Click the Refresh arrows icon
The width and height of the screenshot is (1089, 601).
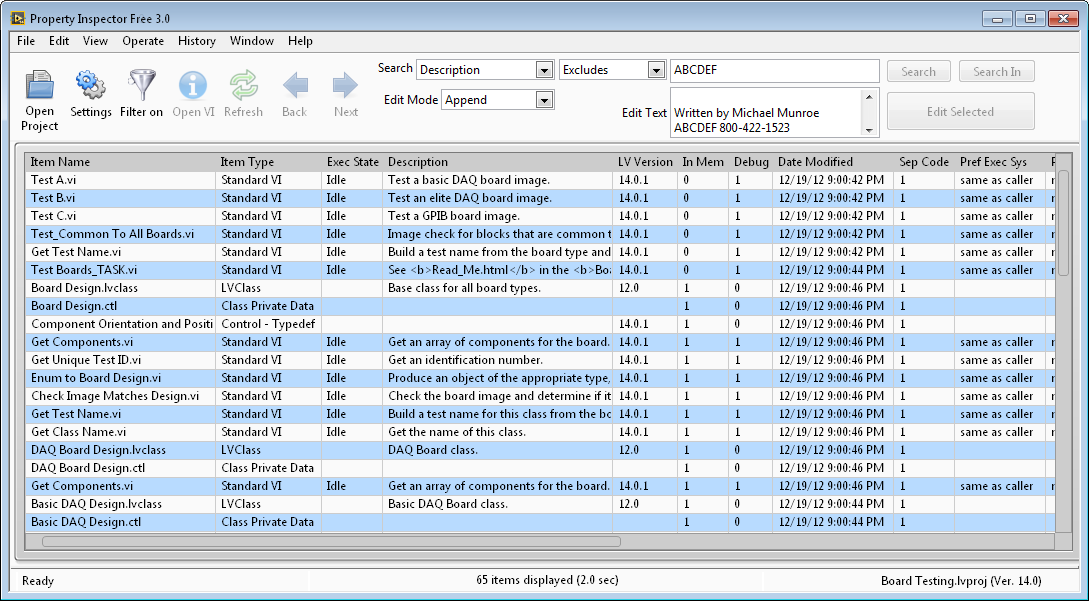pos(243,86)
